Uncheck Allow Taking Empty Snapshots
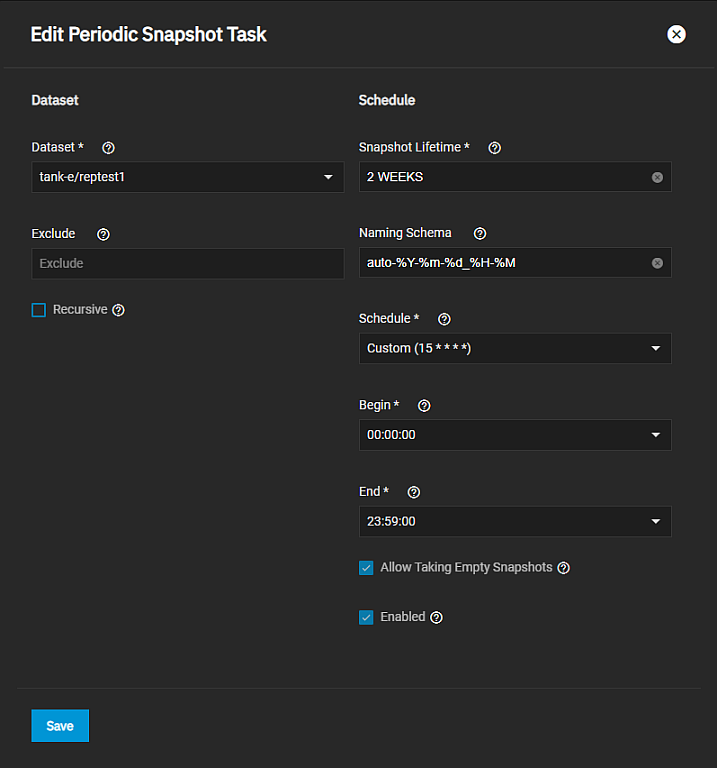The width and height of the screenshot is (717, 768). pyautogui.click(x=366, y=568)
